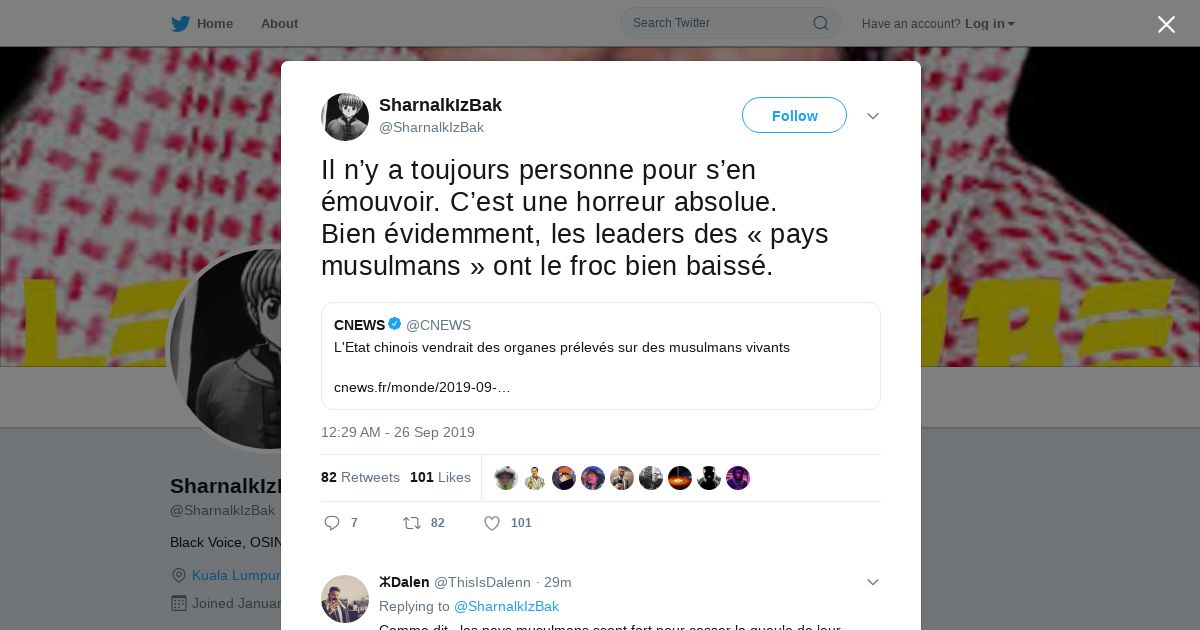
Task: Open SharnalkIzBak's avatar in tweet header
Action: [345, 117]
